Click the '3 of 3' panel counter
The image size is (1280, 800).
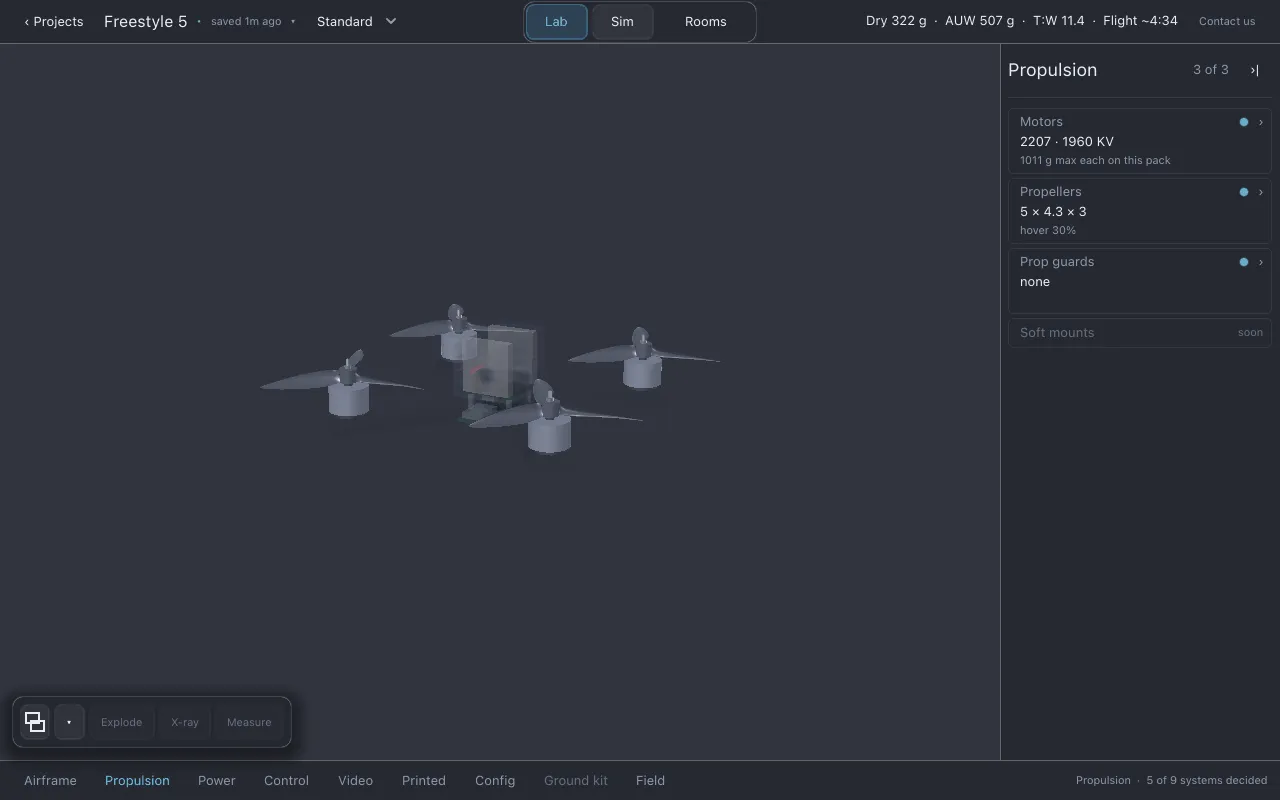[x=1211, y=70]
